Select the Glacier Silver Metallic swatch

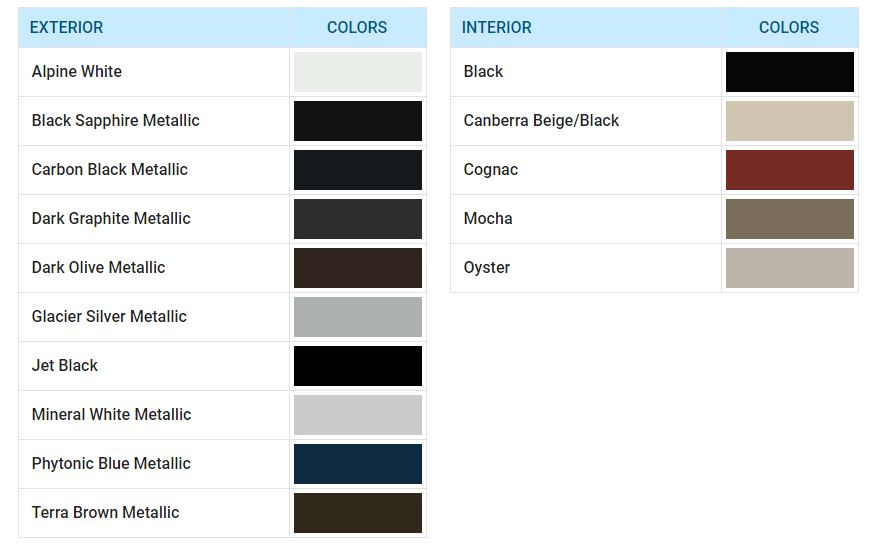click(x=357, y=317)
